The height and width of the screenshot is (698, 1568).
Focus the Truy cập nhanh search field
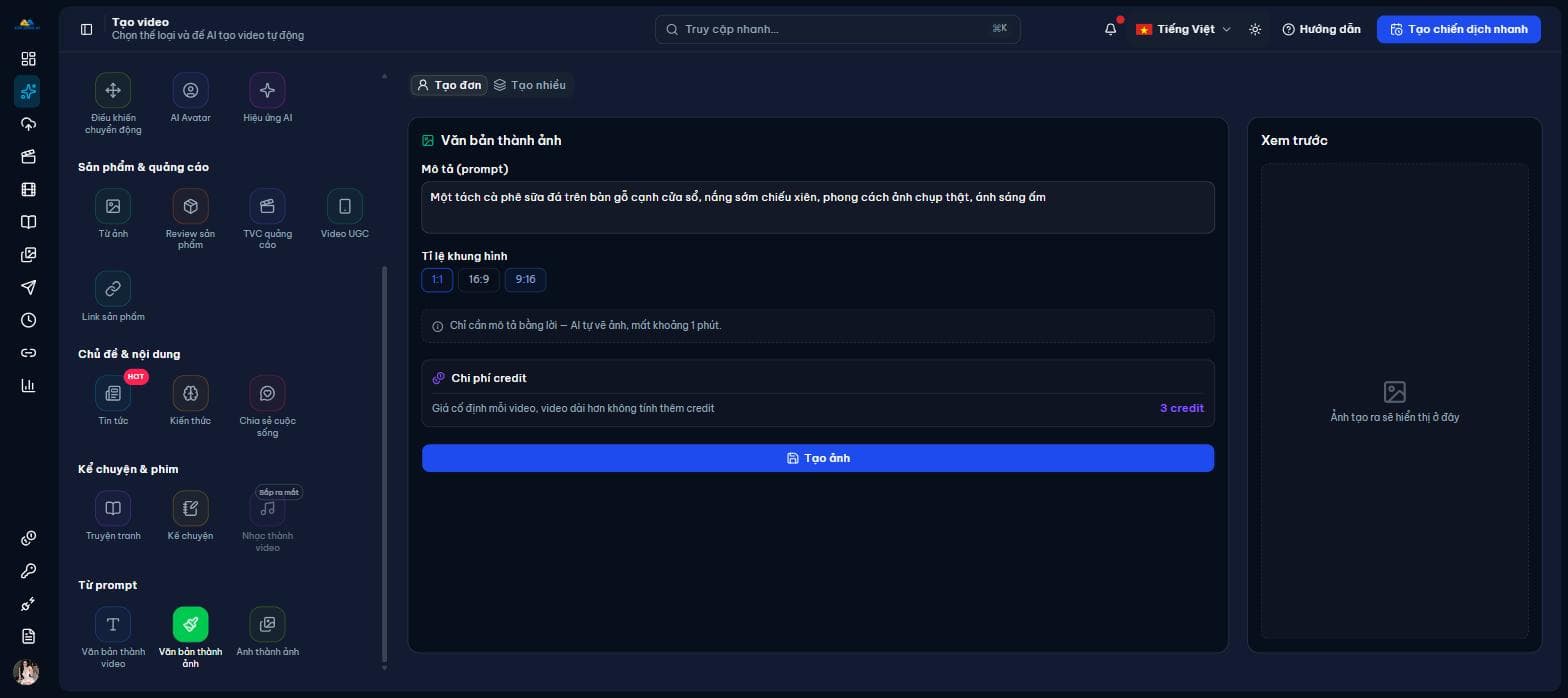tap(838, 29)
